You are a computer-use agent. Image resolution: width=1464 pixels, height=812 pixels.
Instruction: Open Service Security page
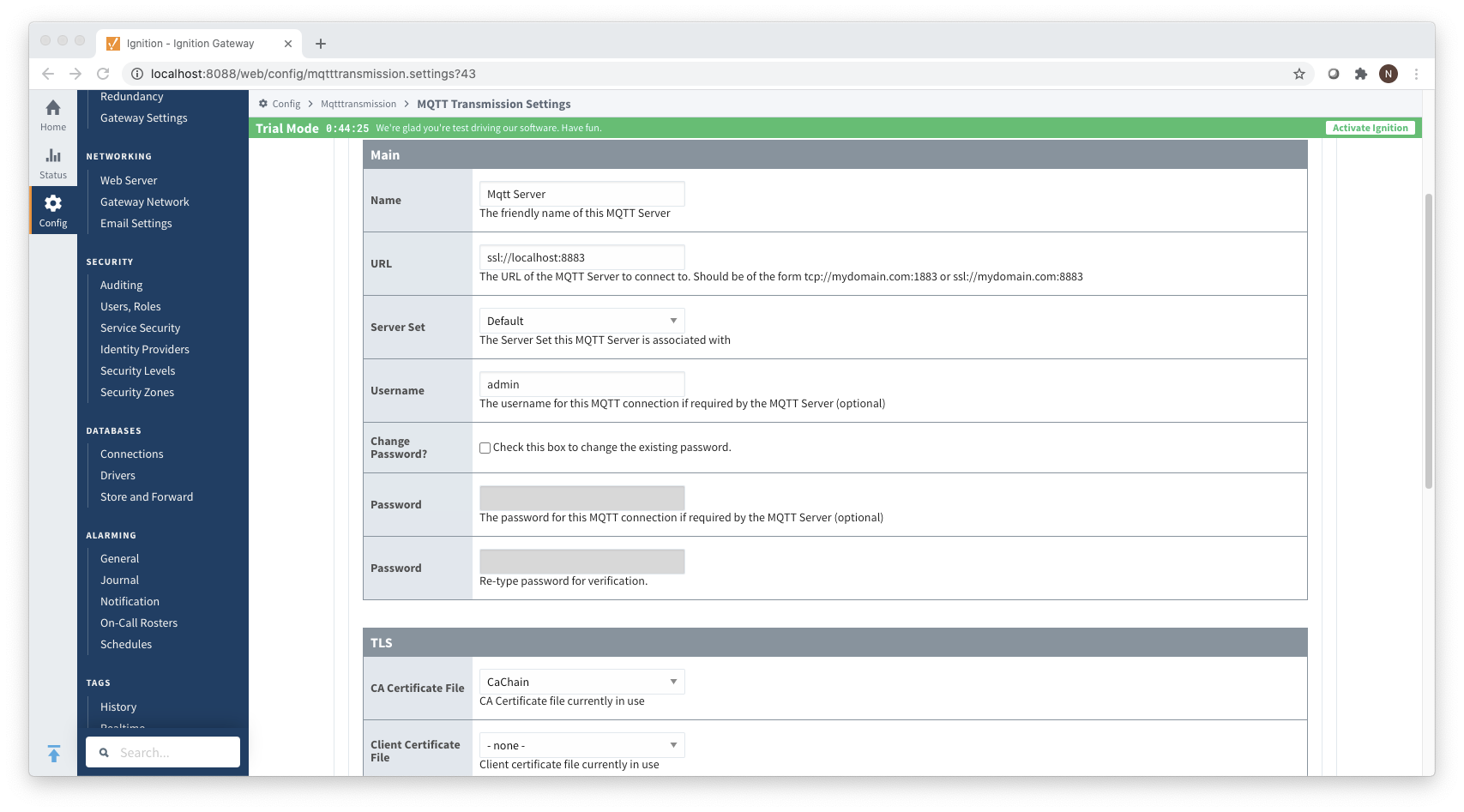click(140, 328)
